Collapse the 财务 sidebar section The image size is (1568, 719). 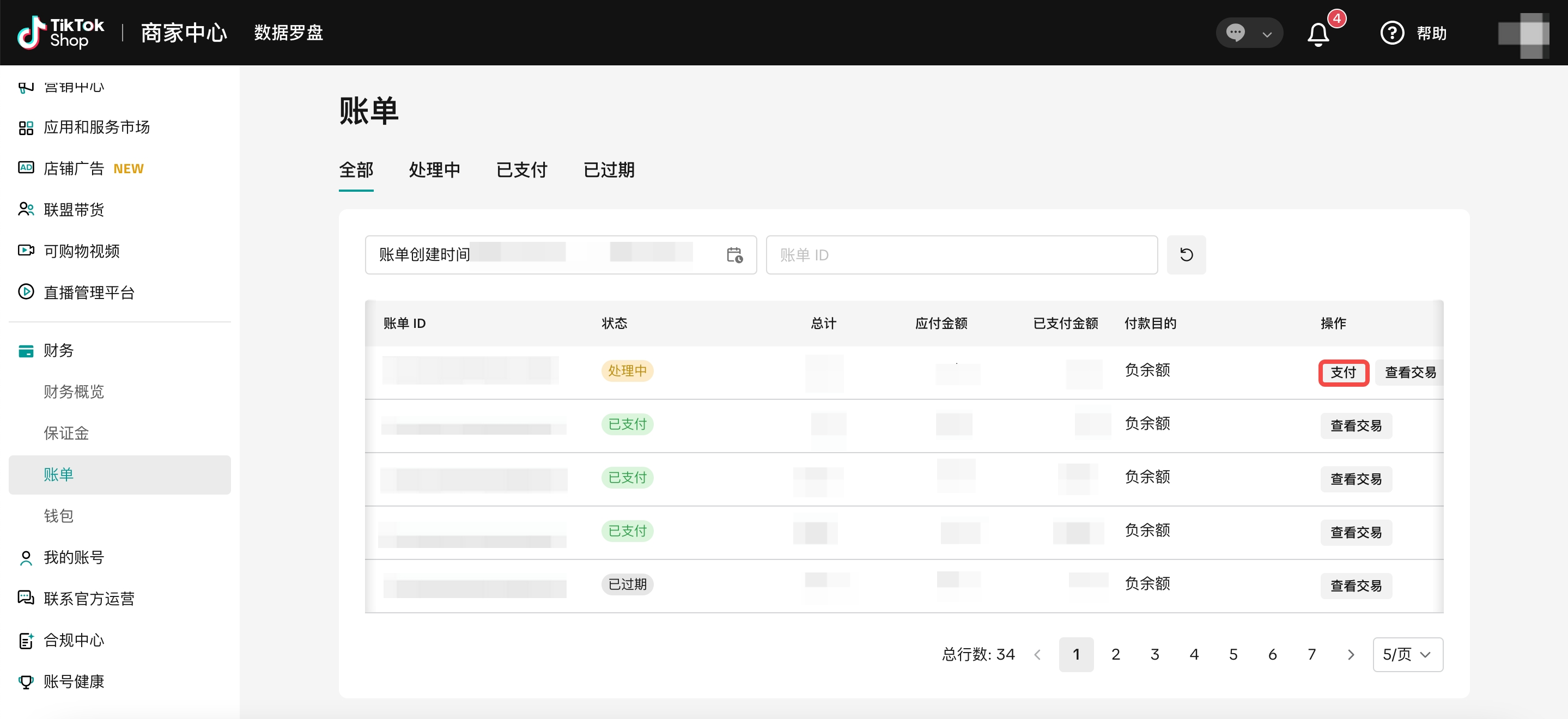point(58,351)
